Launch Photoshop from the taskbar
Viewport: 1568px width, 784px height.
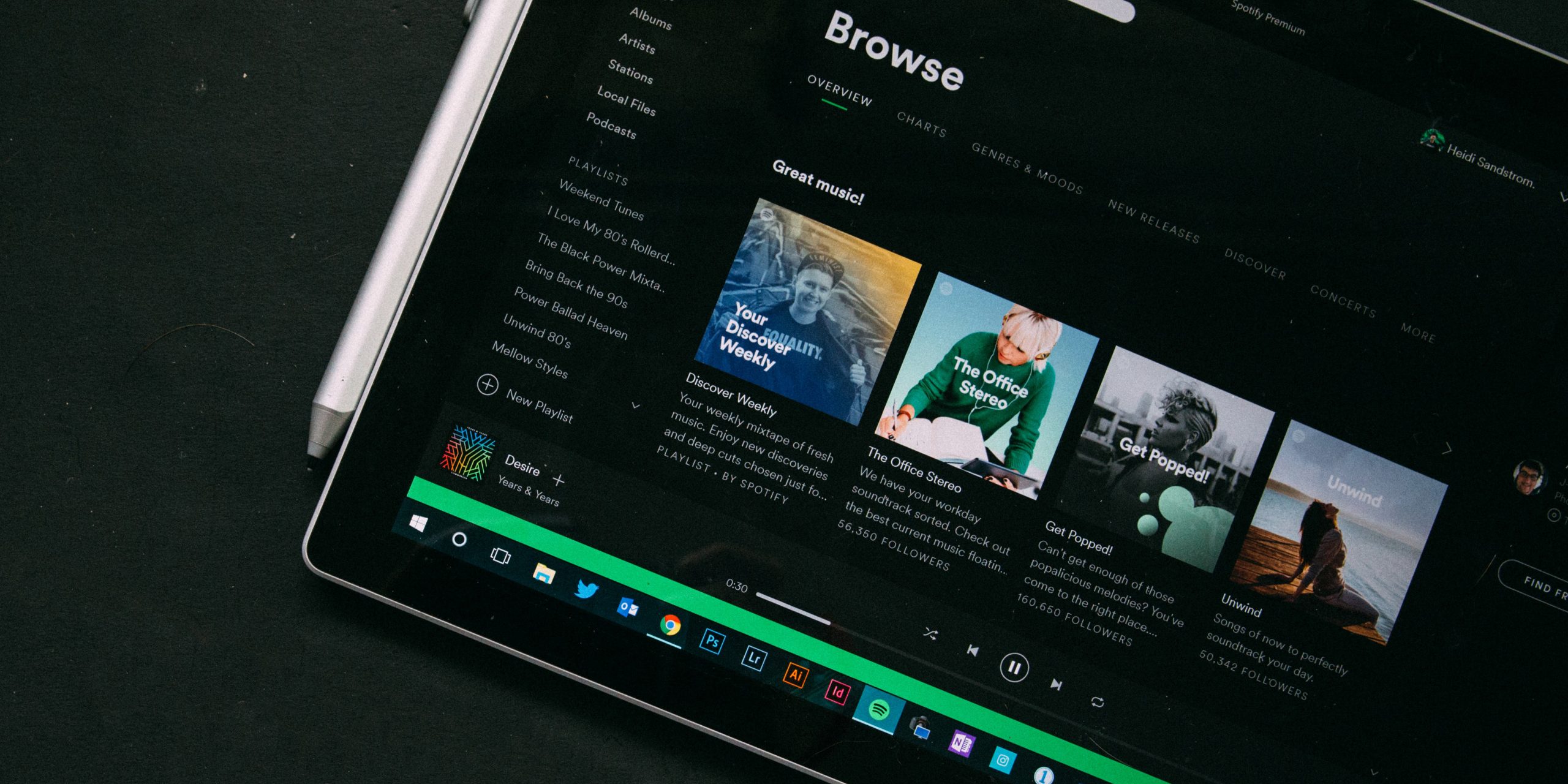pyautogui.click(x=712, y=641)
